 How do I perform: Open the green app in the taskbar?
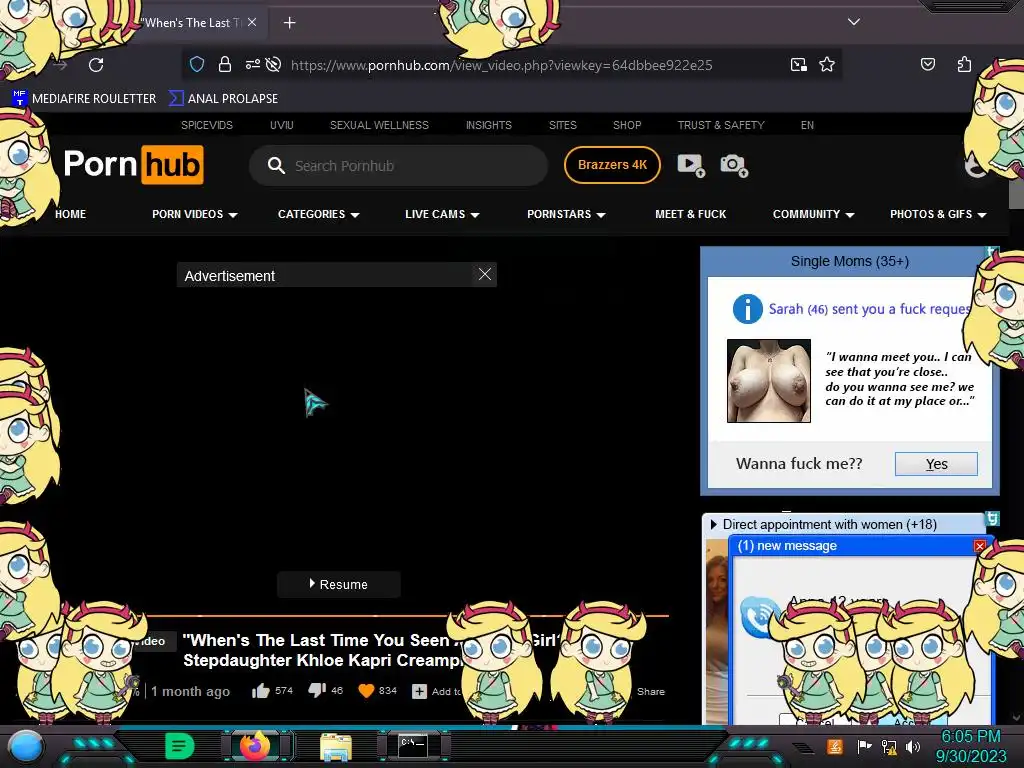pos(179,746)
